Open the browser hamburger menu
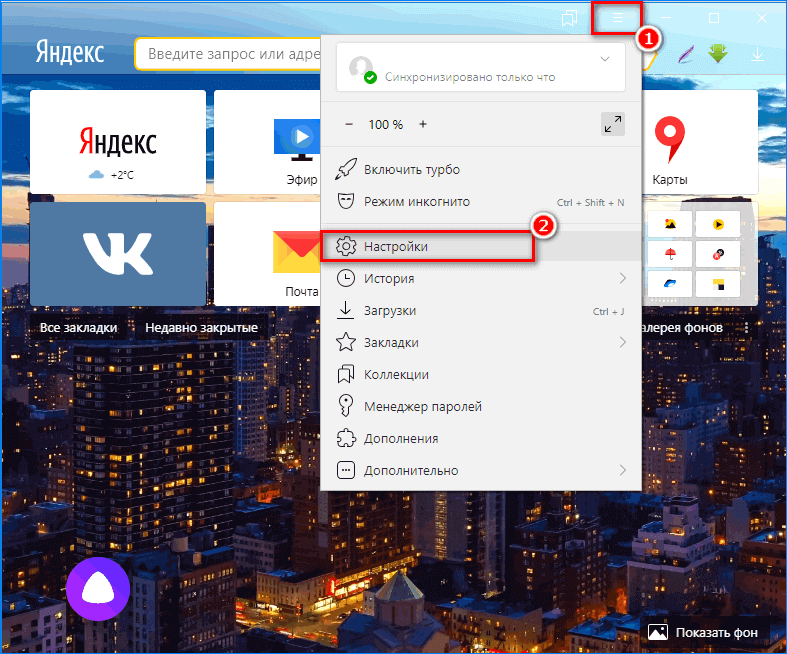 tap(618, 19)
